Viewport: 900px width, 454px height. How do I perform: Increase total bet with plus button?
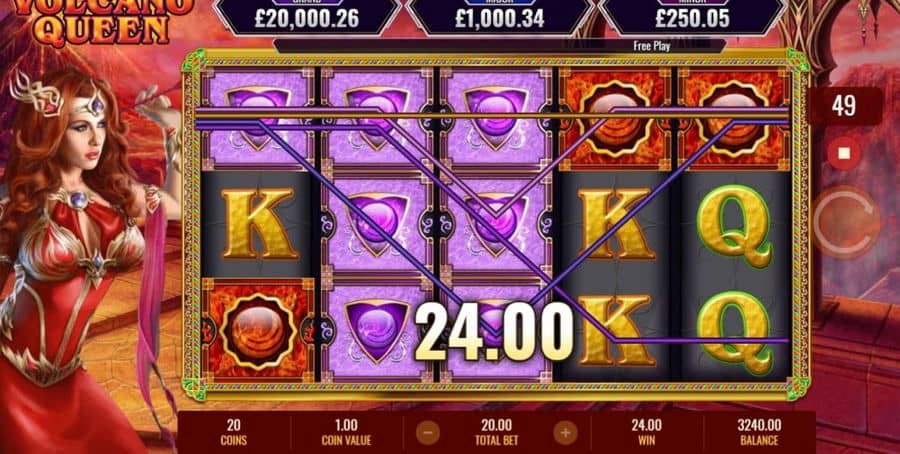click(x=565, y=433)
